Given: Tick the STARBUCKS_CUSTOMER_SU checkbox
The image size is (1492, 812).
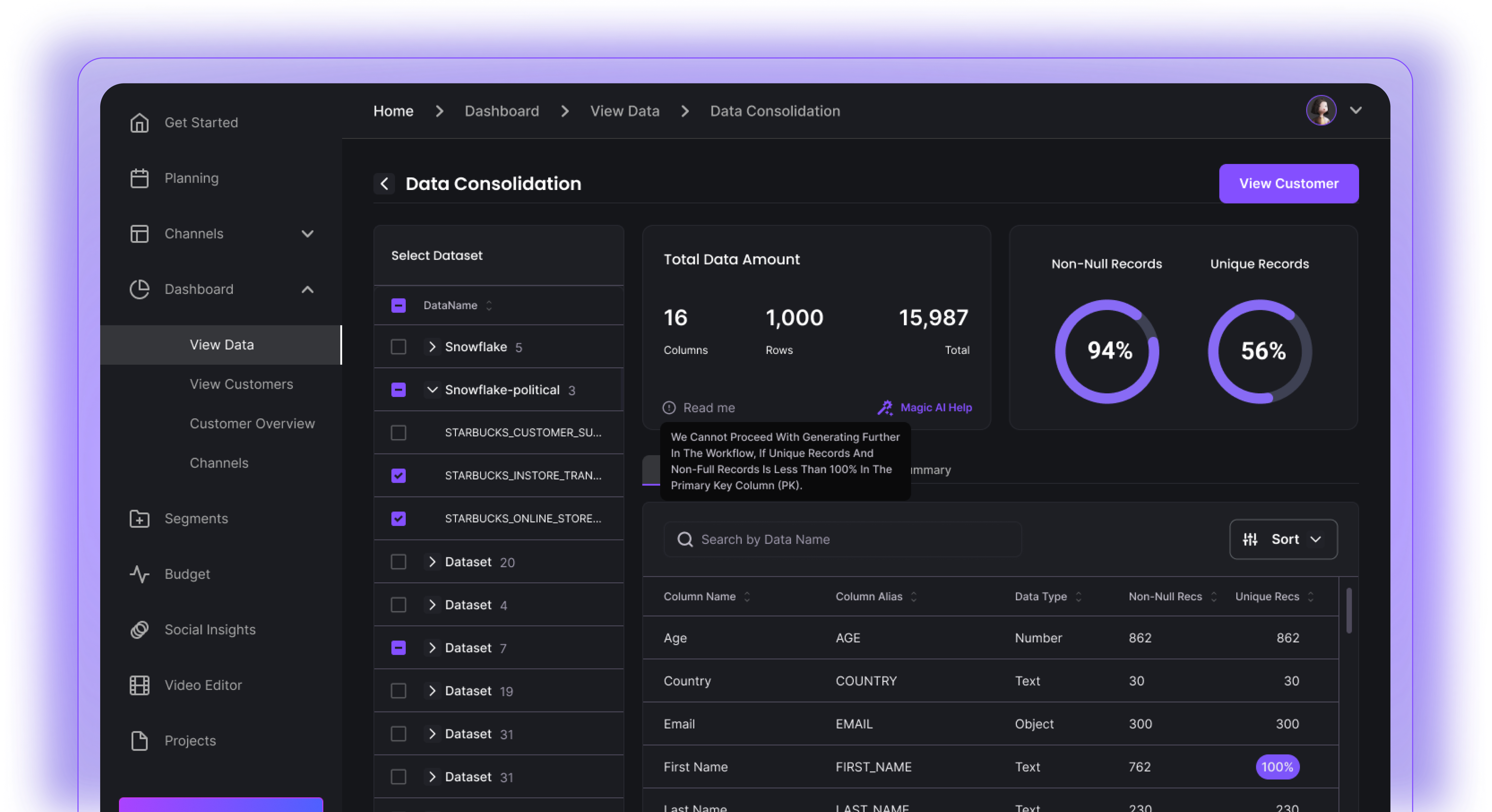Looking at the screenshot, I should point(398,433).
